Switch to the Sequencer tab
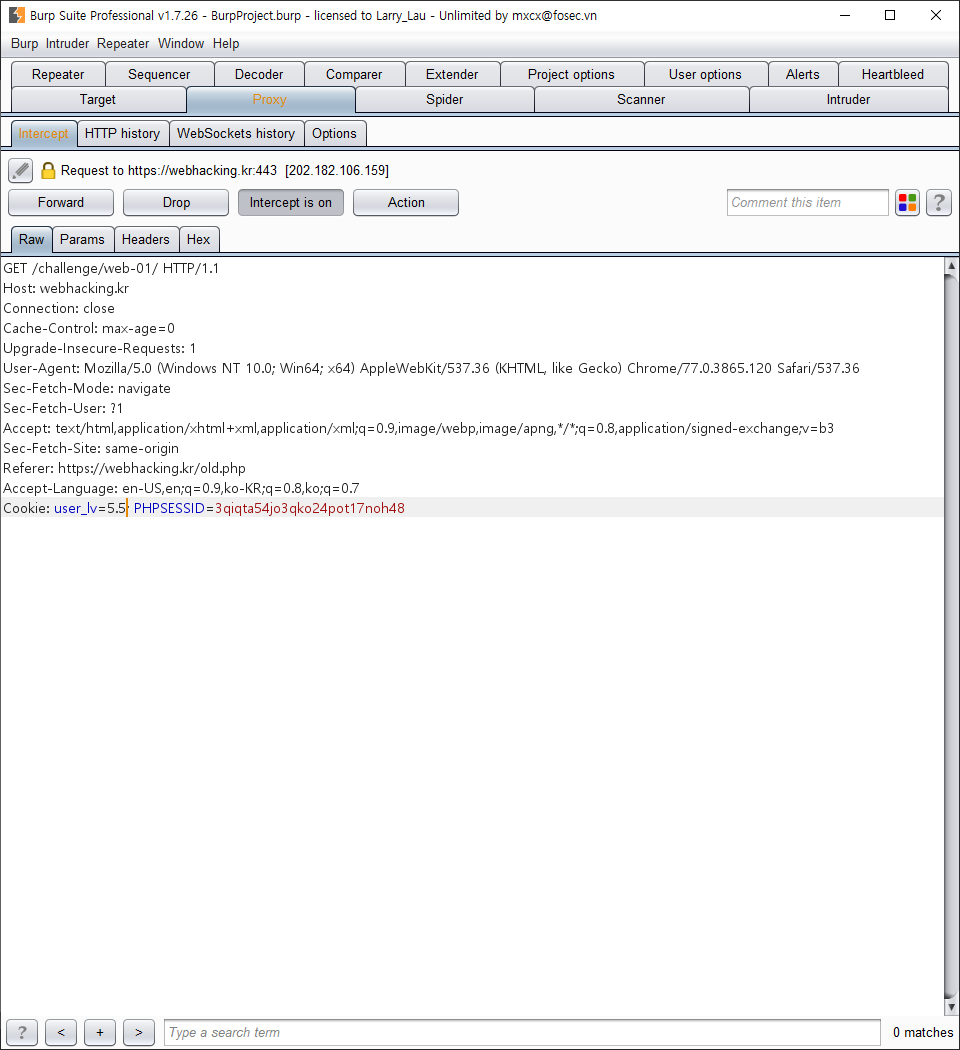Screen dimensions: 960x1050 click(159, 74)
